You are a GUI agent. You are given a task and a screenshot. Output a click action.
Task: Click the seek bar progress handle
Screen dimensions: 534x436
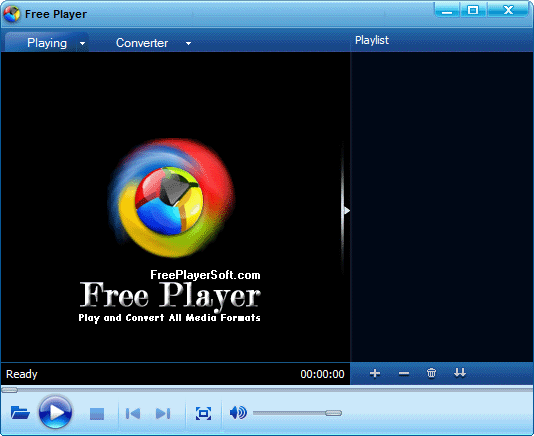tap(10, 390)
